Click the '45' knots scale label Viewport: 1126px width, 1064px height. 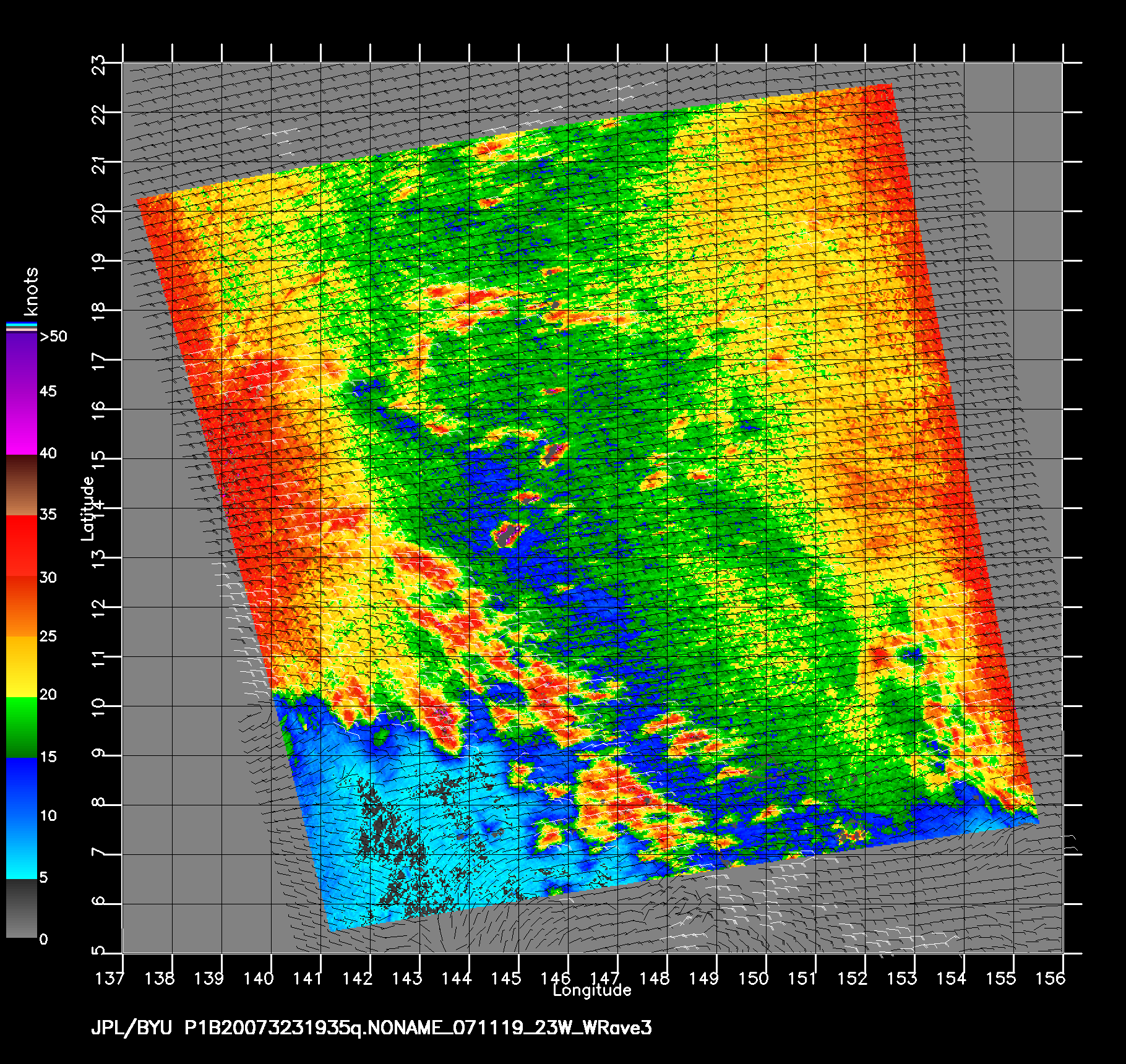(48, 391)
